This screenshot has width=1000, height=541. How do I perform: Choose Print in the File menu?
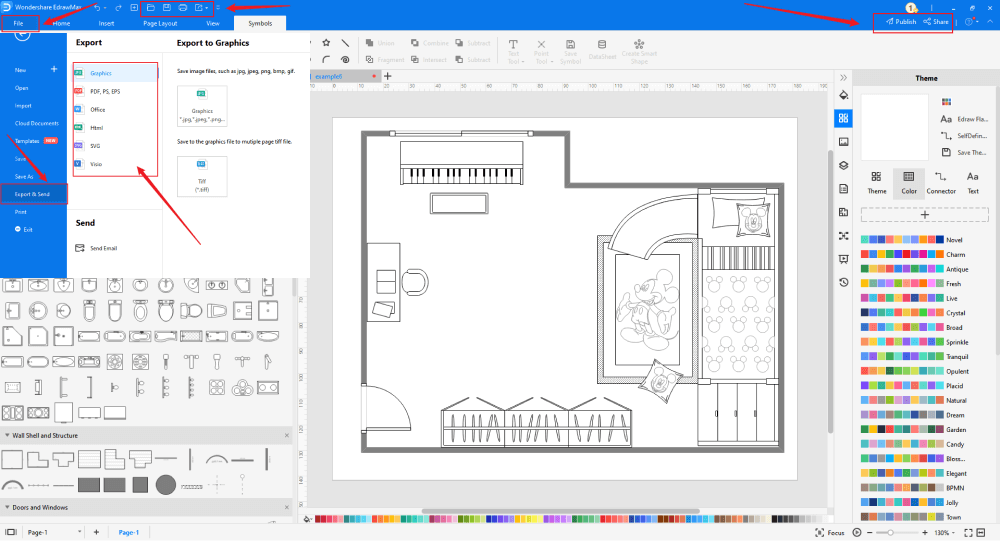[21, 212]
